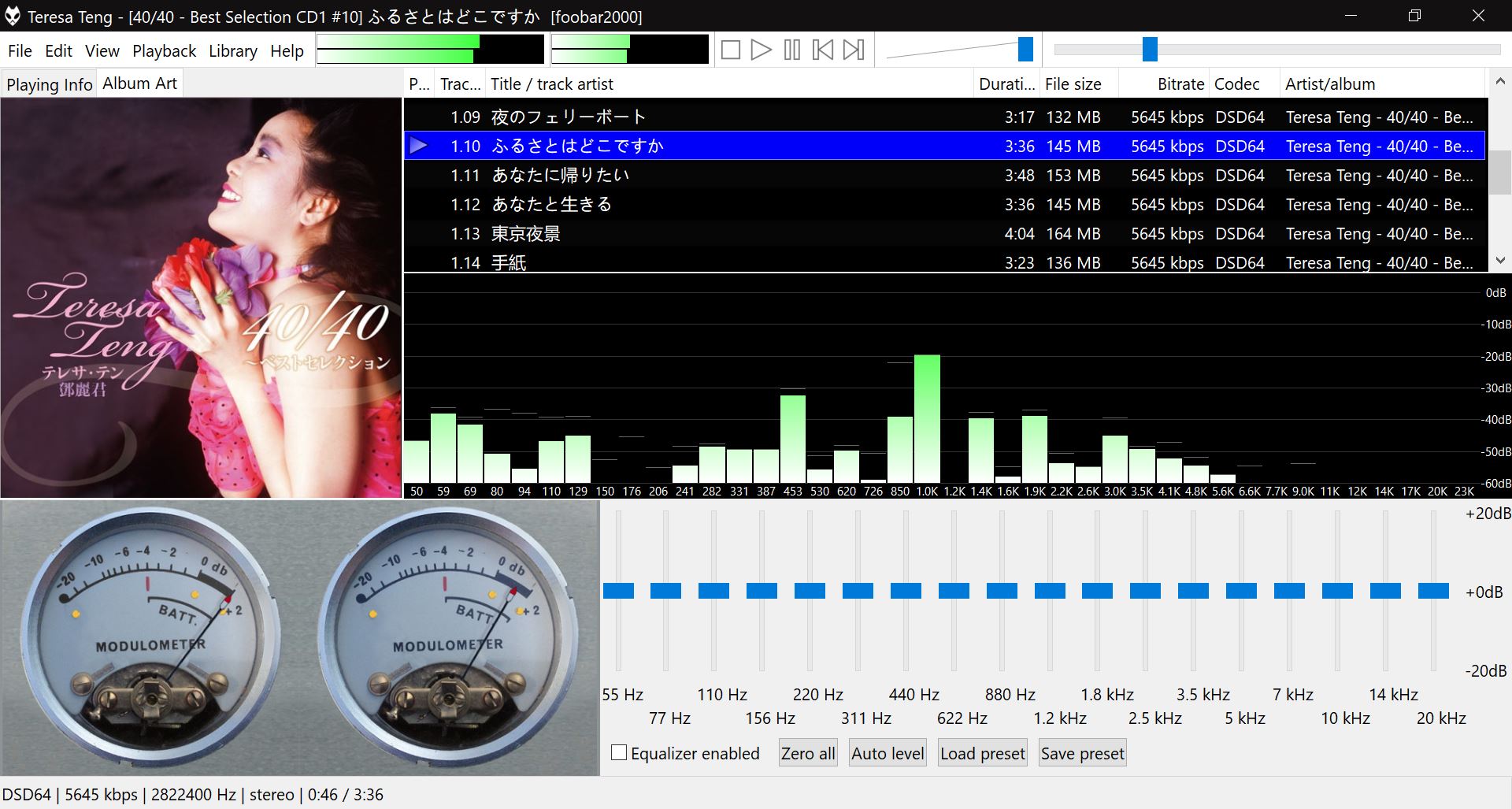Click the Artist/album column header
The height and width of the screenshot is (809, 1512).
pos(1382,83)
